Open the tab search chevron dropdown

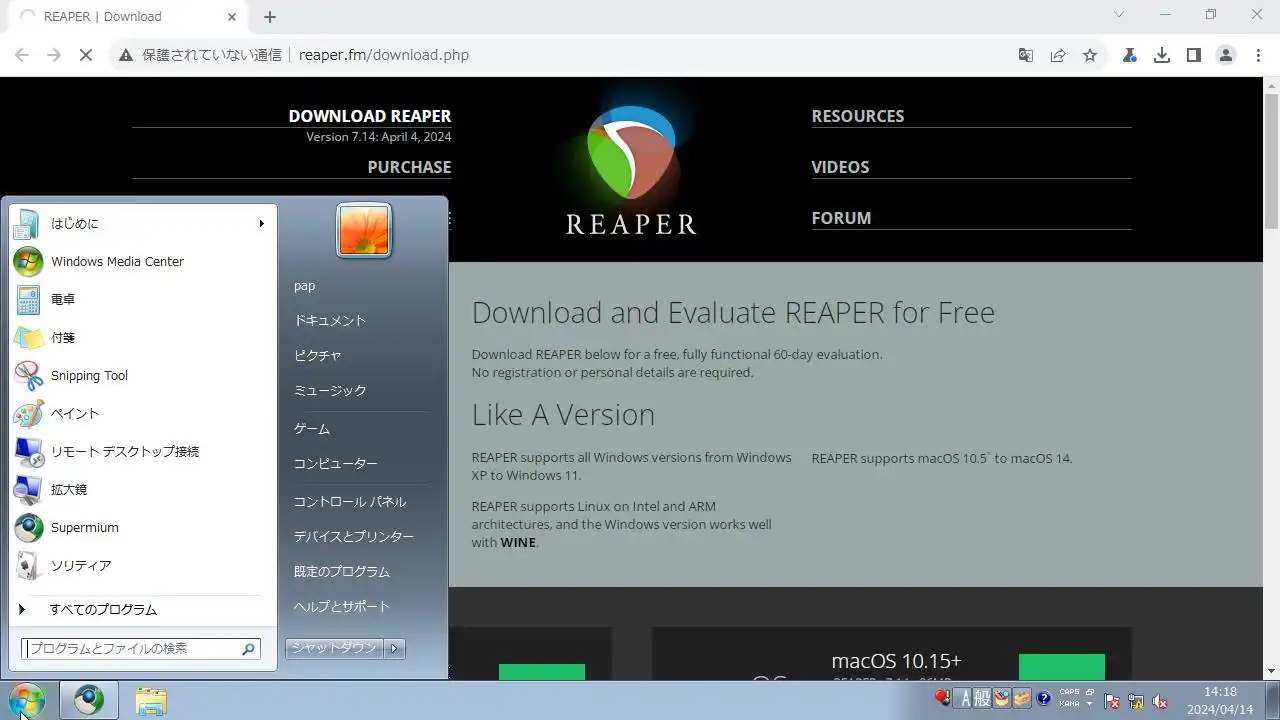point(1119,15)
